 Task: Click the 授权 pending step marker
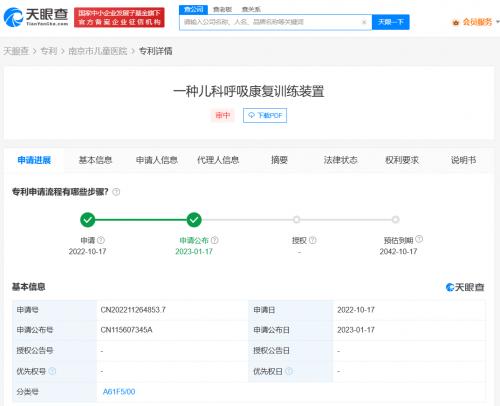point(296,220)
